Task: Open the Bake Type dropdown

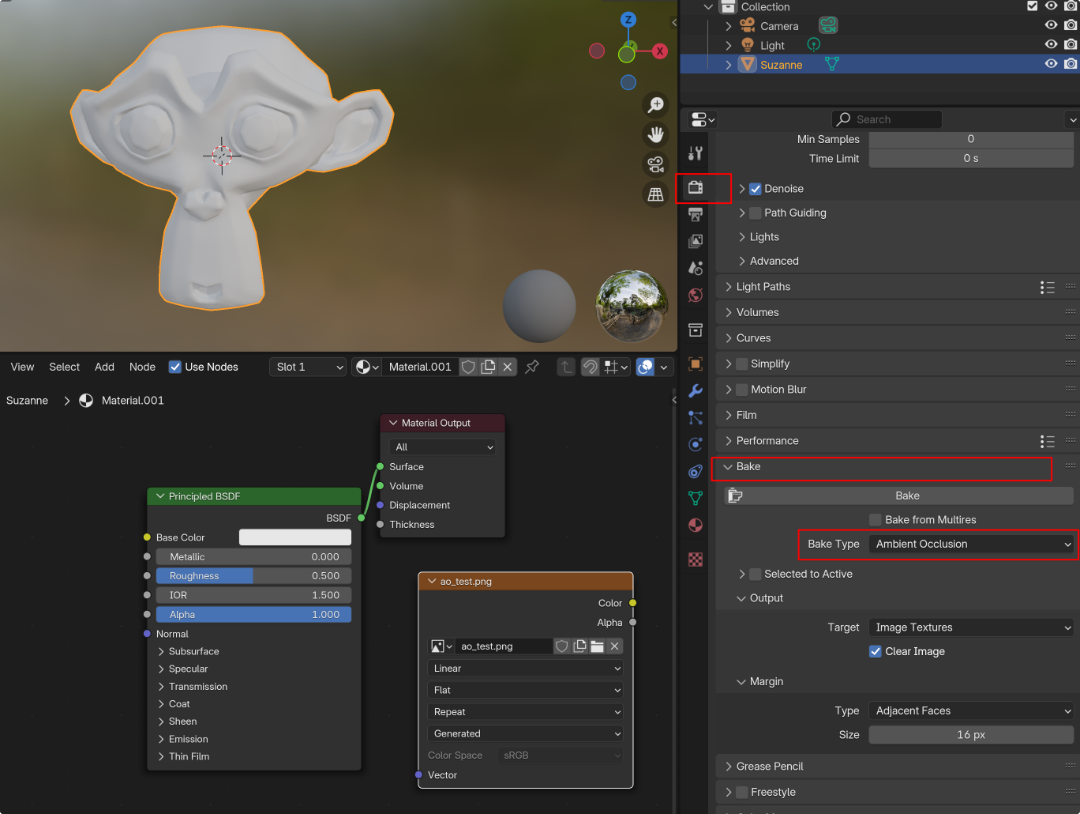Action: 971,544
